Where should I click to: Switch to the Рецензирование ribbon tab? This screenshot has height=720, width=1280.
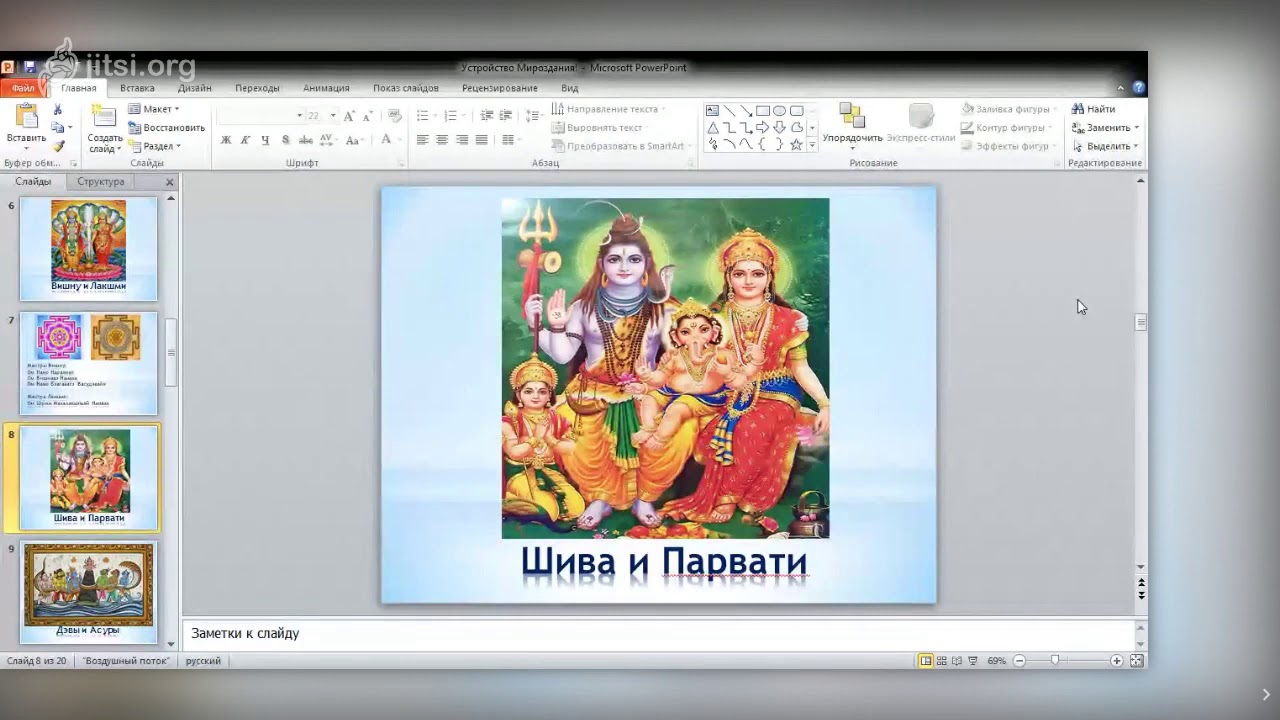tap(499, 88)
